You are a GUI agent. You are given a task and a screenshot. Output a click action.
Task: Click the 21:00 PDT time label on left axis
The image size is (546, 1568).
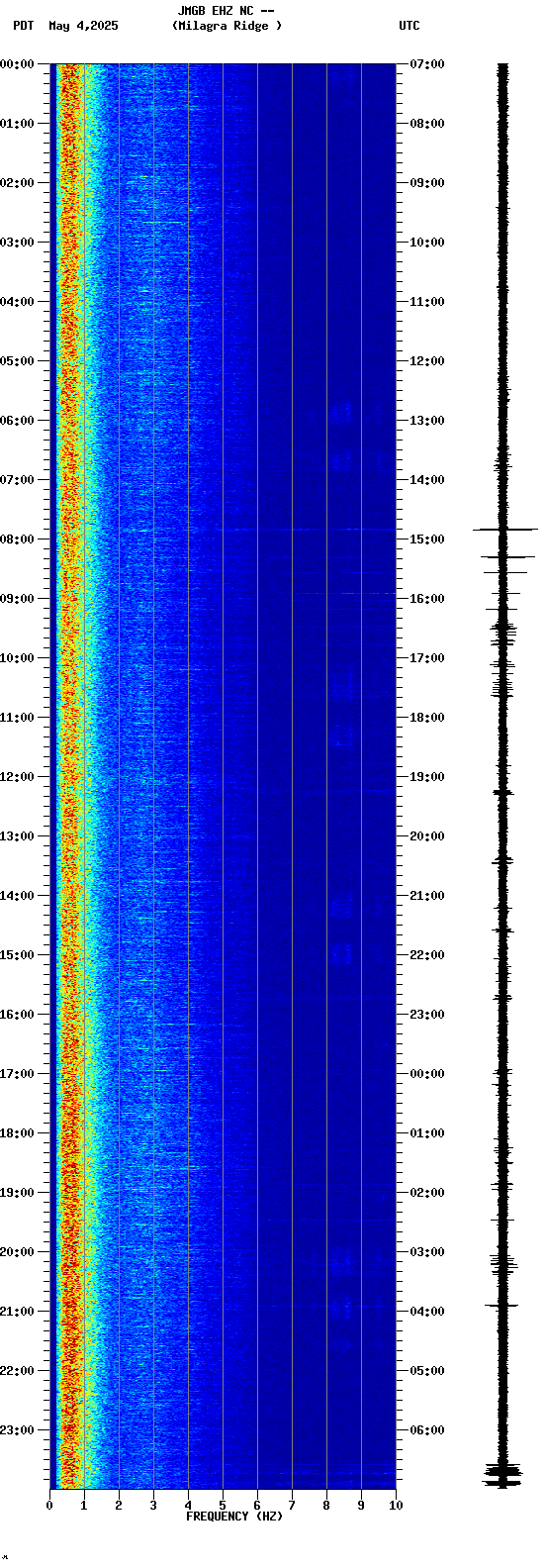(17, 1312)
